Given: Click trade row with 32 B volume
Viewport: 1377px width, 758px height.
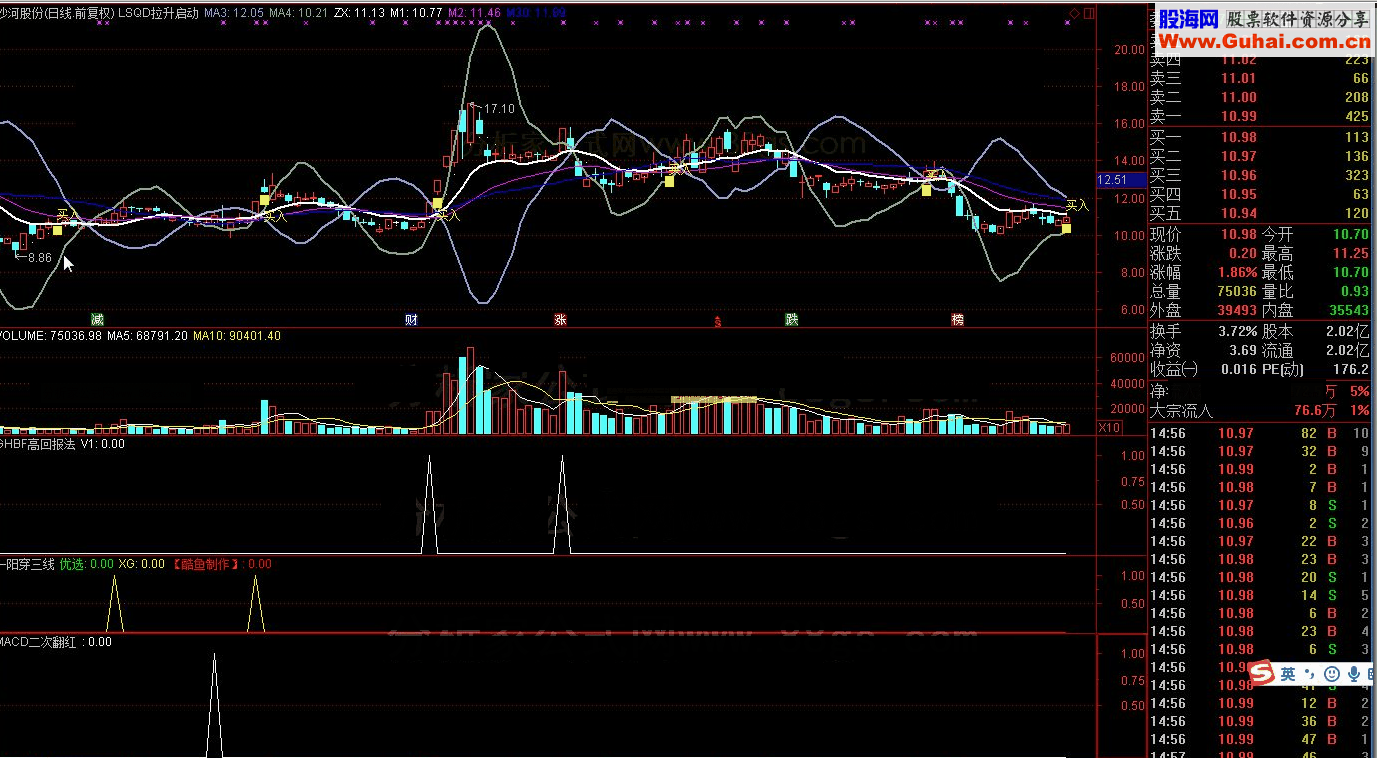Looking at the screenshot, I should pyautogui.click(x=1262, y=451).
